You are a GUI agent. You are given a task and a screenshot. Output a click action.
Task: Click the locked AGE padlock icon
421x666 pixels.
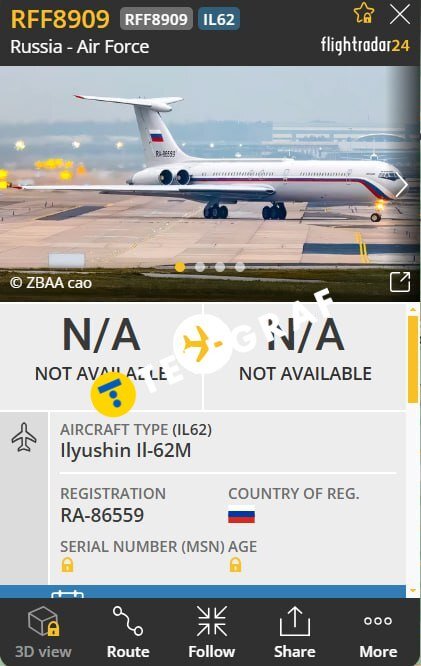point(235,565)
